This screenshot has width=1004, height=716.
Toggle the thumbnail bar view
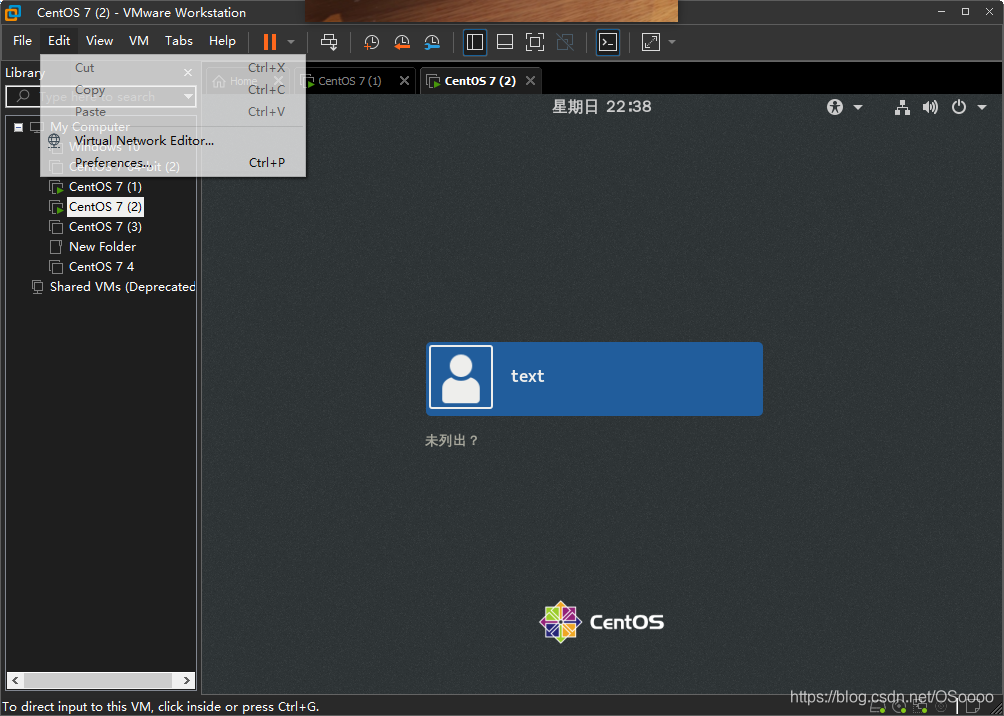505,42
